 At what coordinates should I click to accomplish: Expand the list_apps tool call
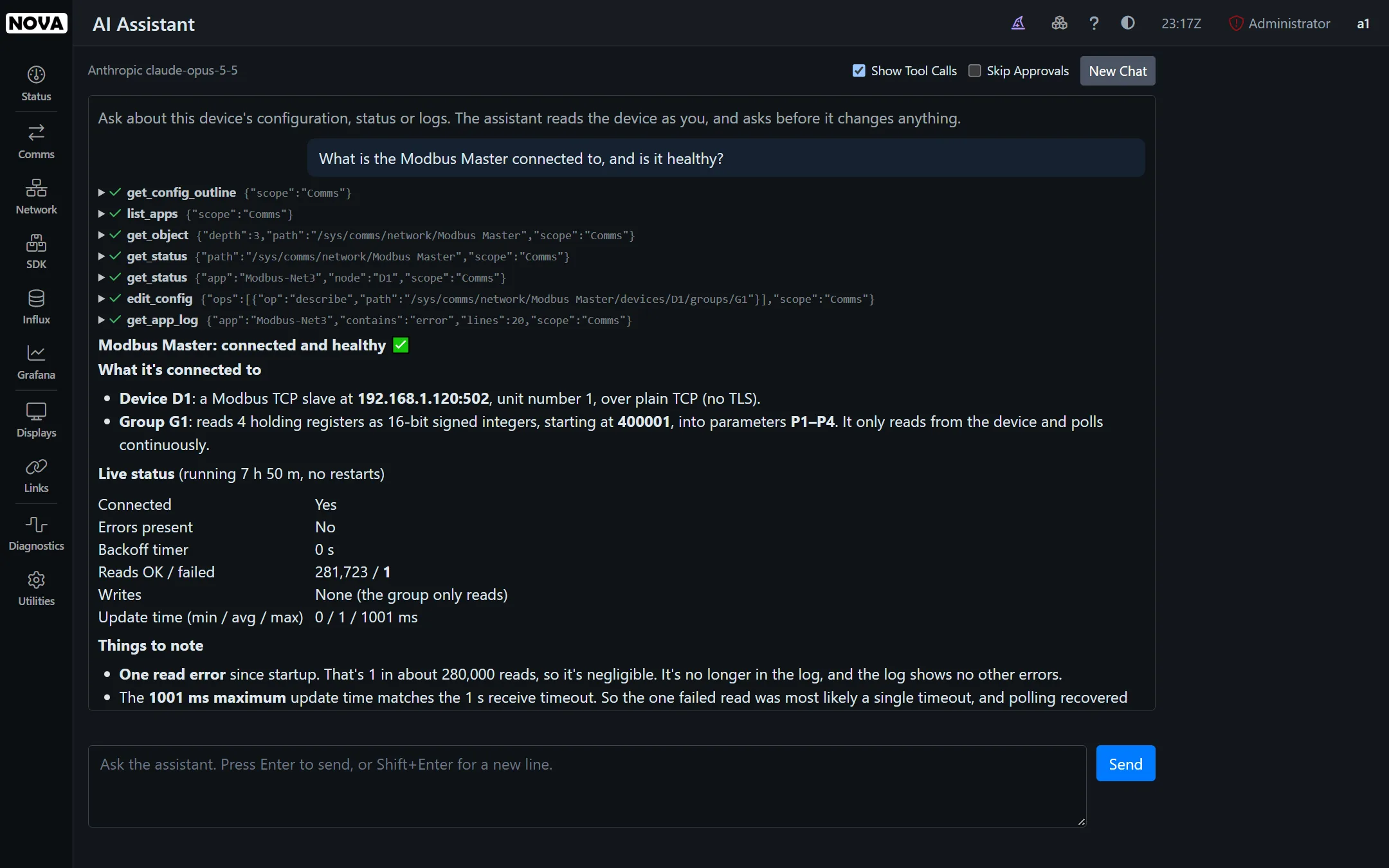[102, 213]
